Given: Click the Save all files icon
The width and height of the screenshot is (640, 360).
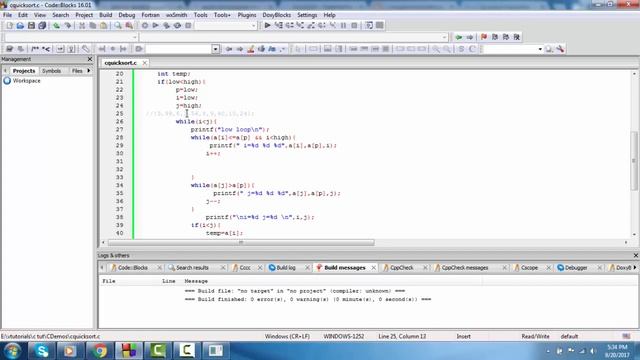Looking at the screenshot, I should tap(42, 26).
